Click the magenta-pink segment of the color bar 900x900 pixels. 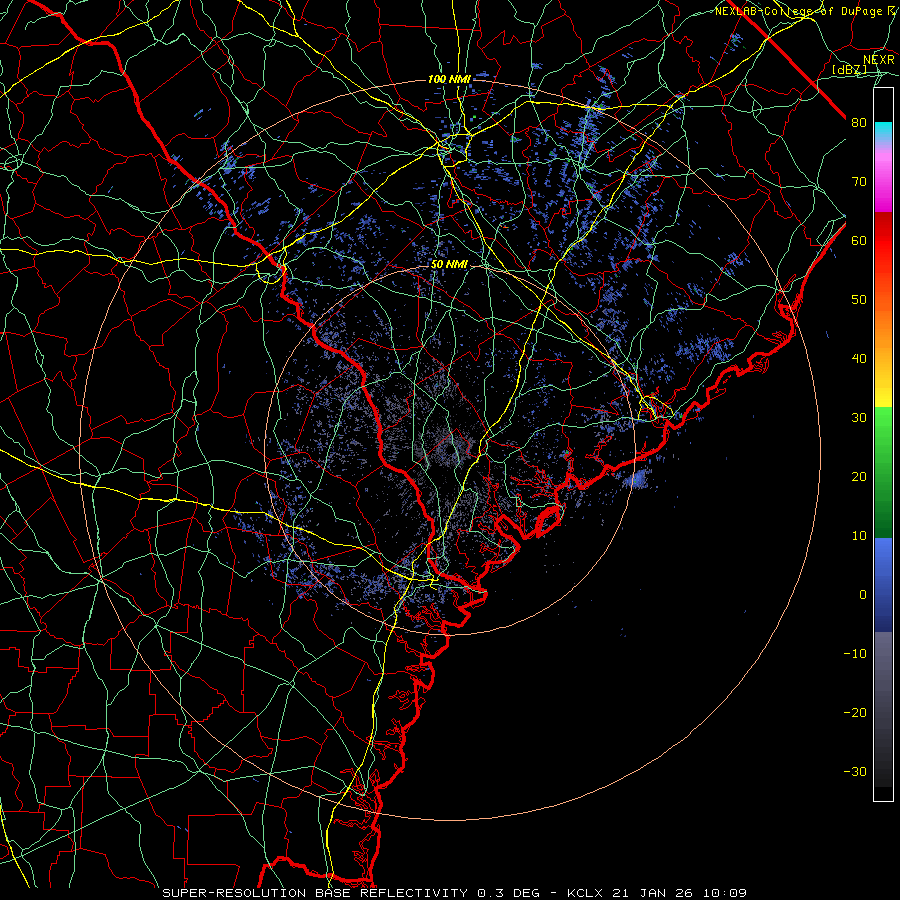[x=883, y=181]
